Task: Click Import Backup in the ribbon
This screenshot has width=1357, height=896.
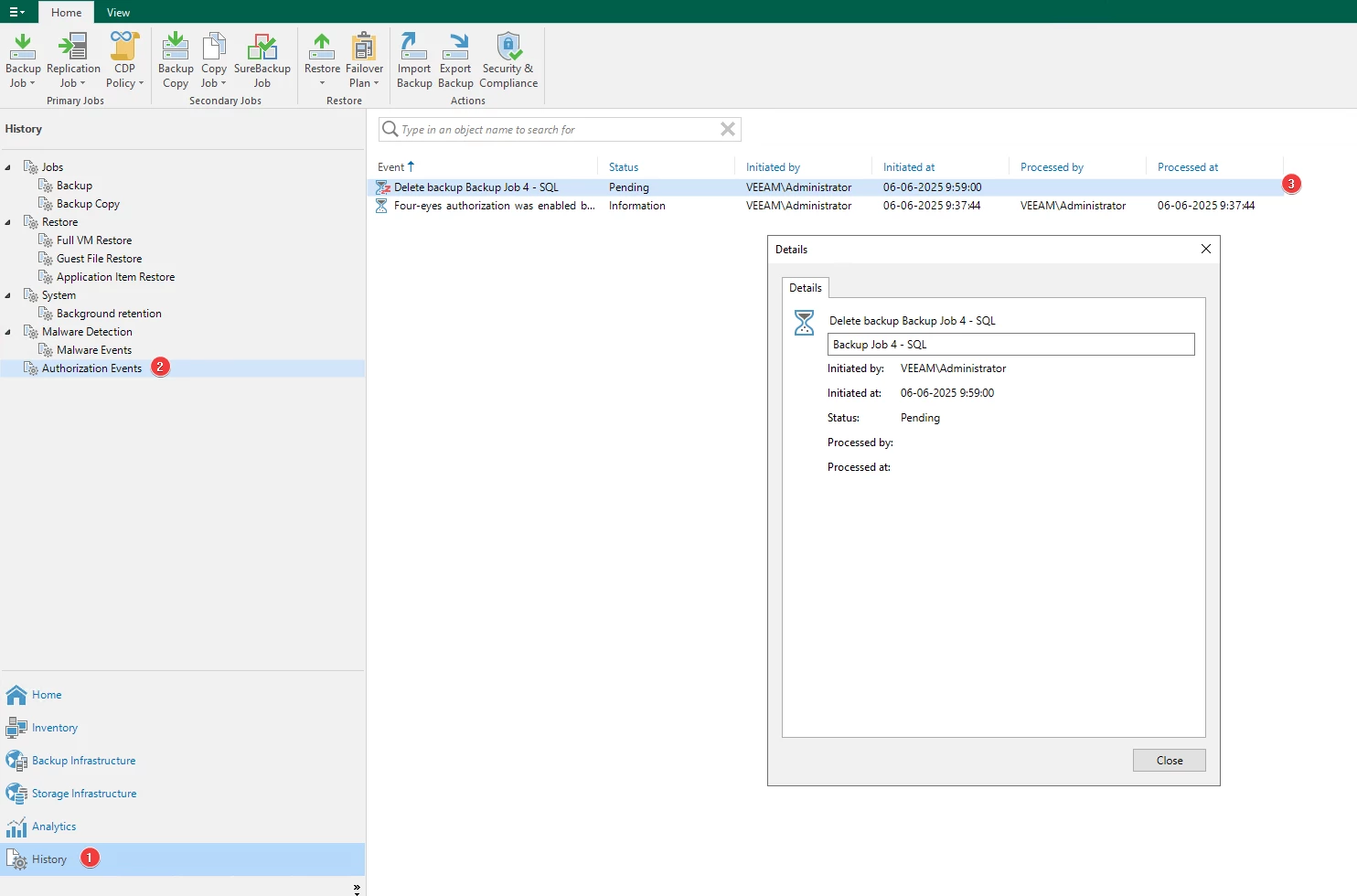Action: pos(414,48)
